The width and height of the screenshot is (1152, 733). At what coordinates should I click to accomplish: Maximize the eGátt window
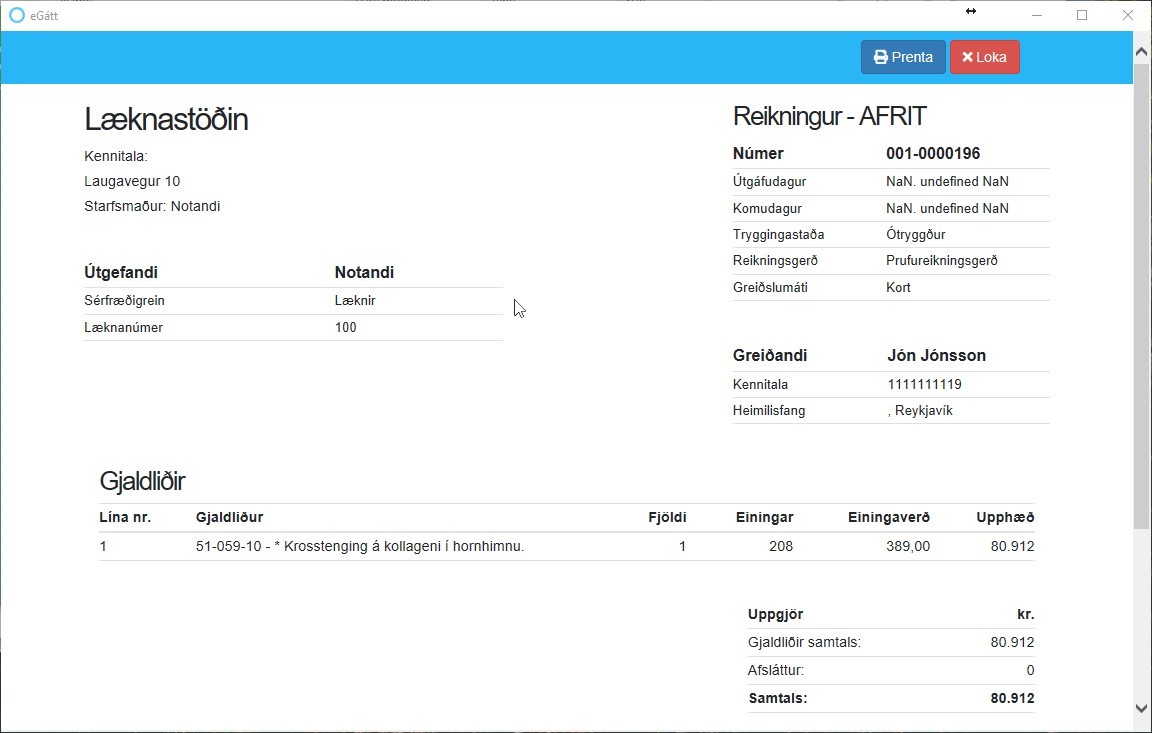pyautogui.click(x=1082, y=15)
